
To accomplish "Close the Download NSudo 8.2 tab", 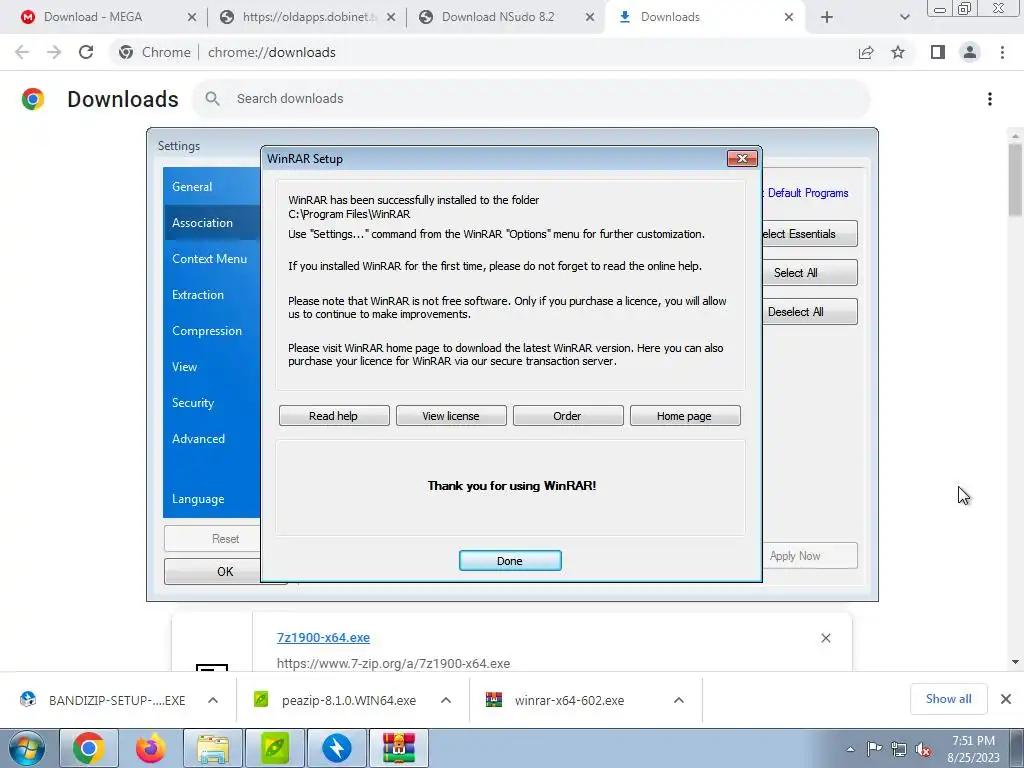I will pyautogui.click(x=590, y=17).
